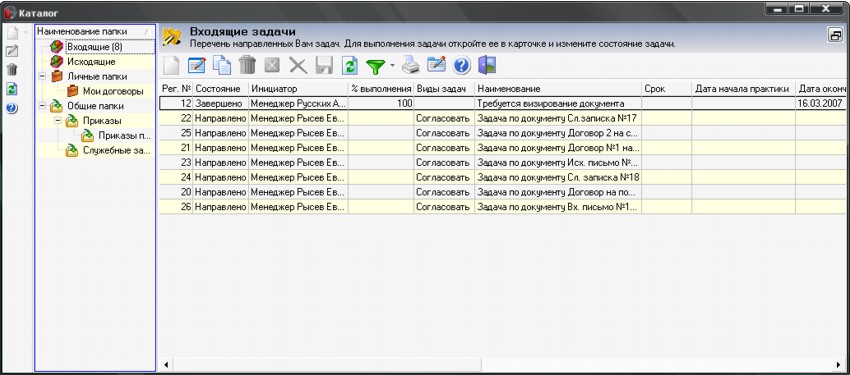The height and width of the screenshot is (375, 850).
Task: Select the Общие папки tree item
Action: 95,106
